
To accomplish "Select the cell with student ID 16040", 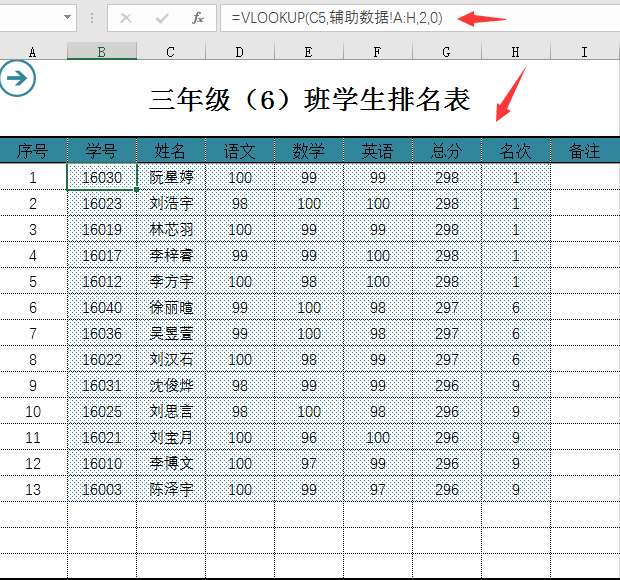I will coord(102,307).
